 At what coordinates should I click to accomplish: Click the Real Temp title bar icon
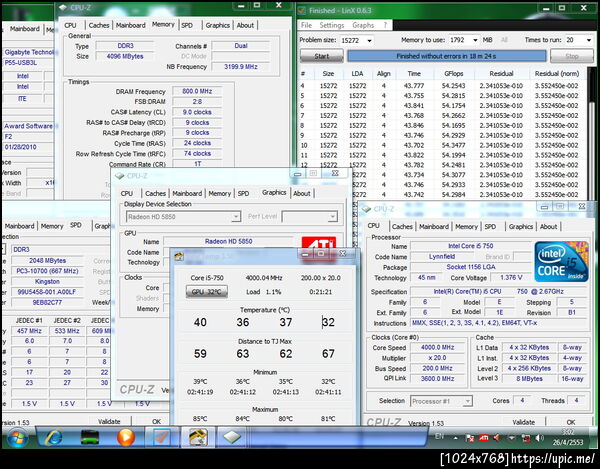click(179, 256)
